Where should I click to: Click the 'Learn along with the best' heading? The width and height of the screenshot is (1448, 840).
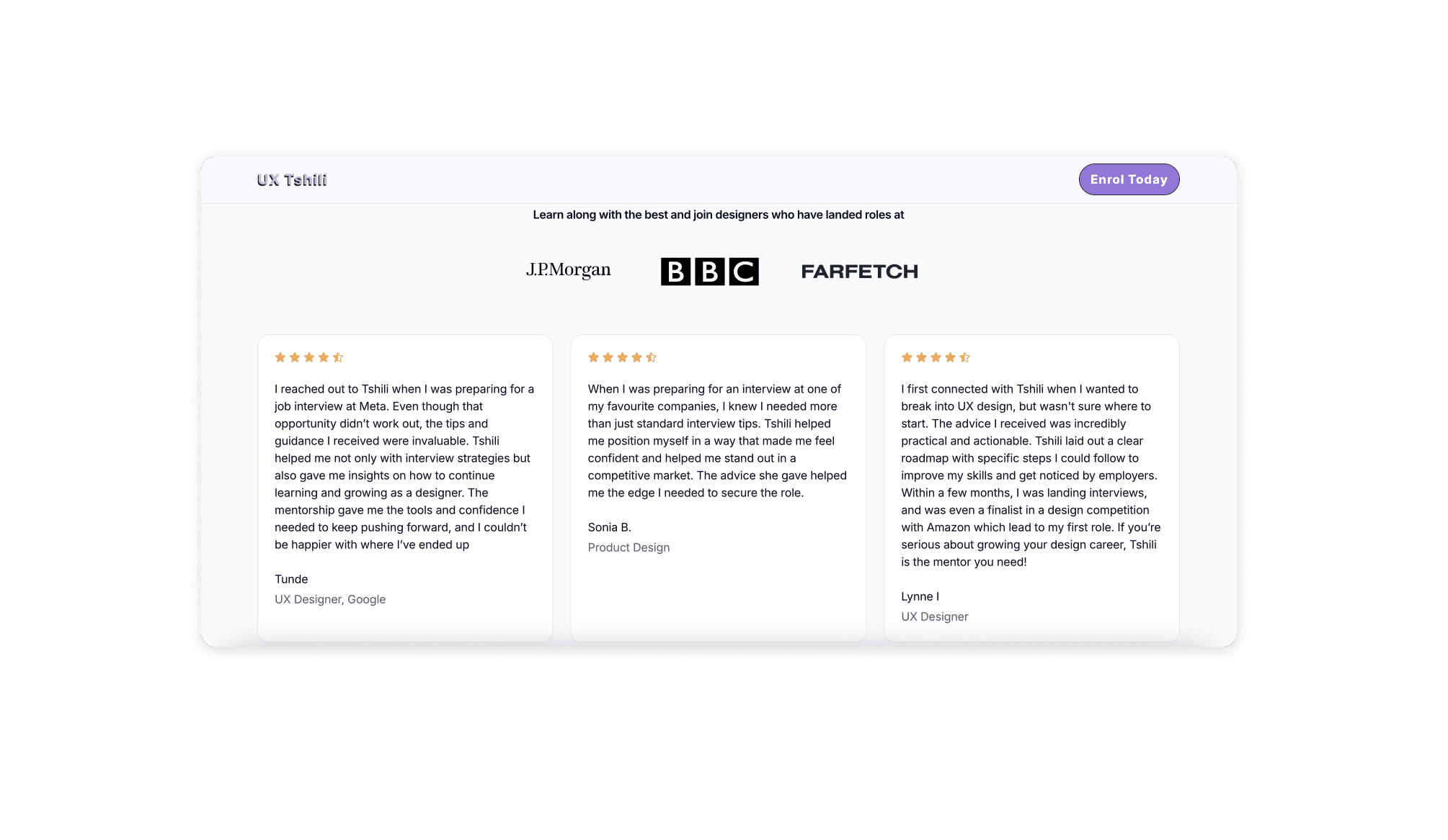pyautogui.click(x=719, y=215)
